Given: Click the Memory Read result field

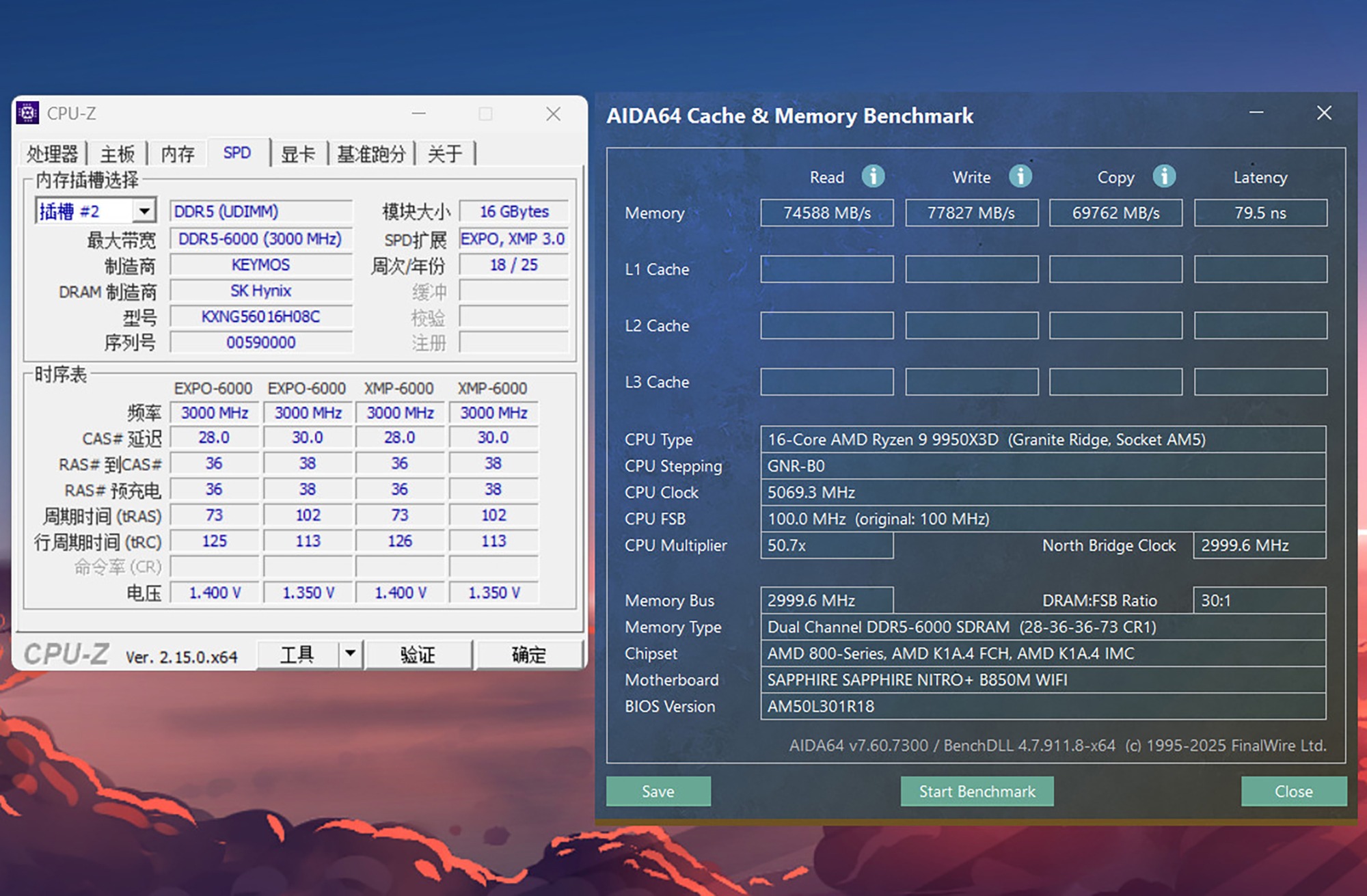Looking at the screenshot, I should [x=826, y=213].
